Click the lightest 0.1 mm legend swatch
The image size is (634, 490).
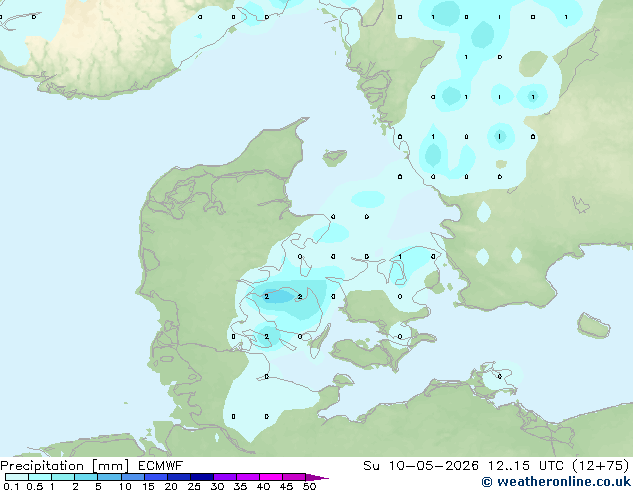pyautogui.click(x=17, y=477)
